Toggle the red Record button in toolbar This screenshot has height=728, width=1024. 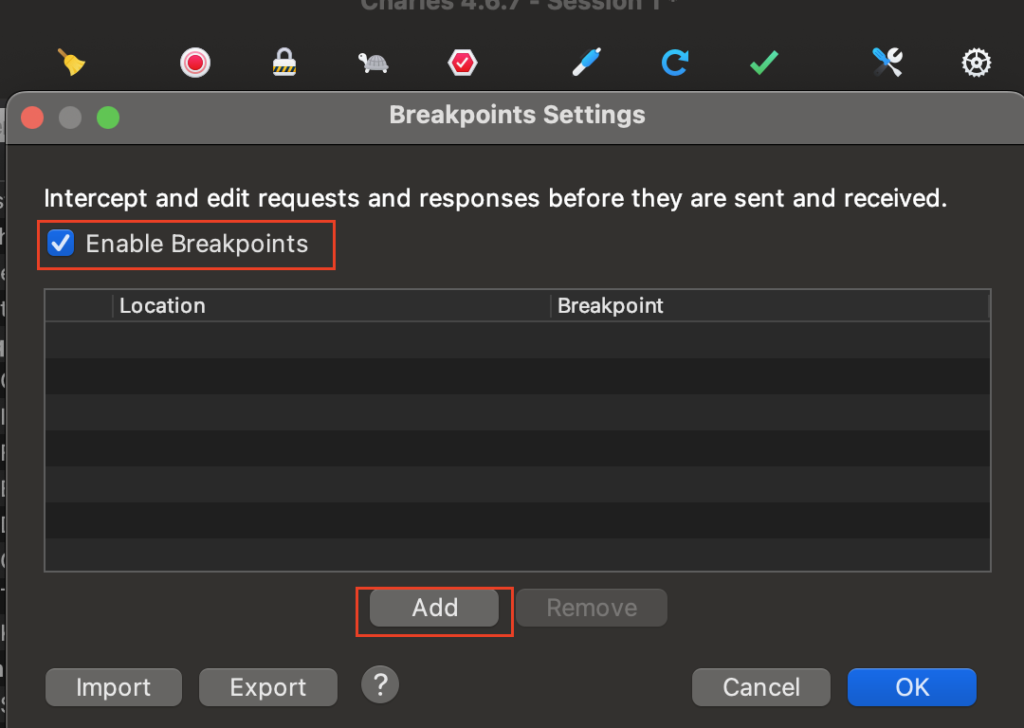point(194,63)
